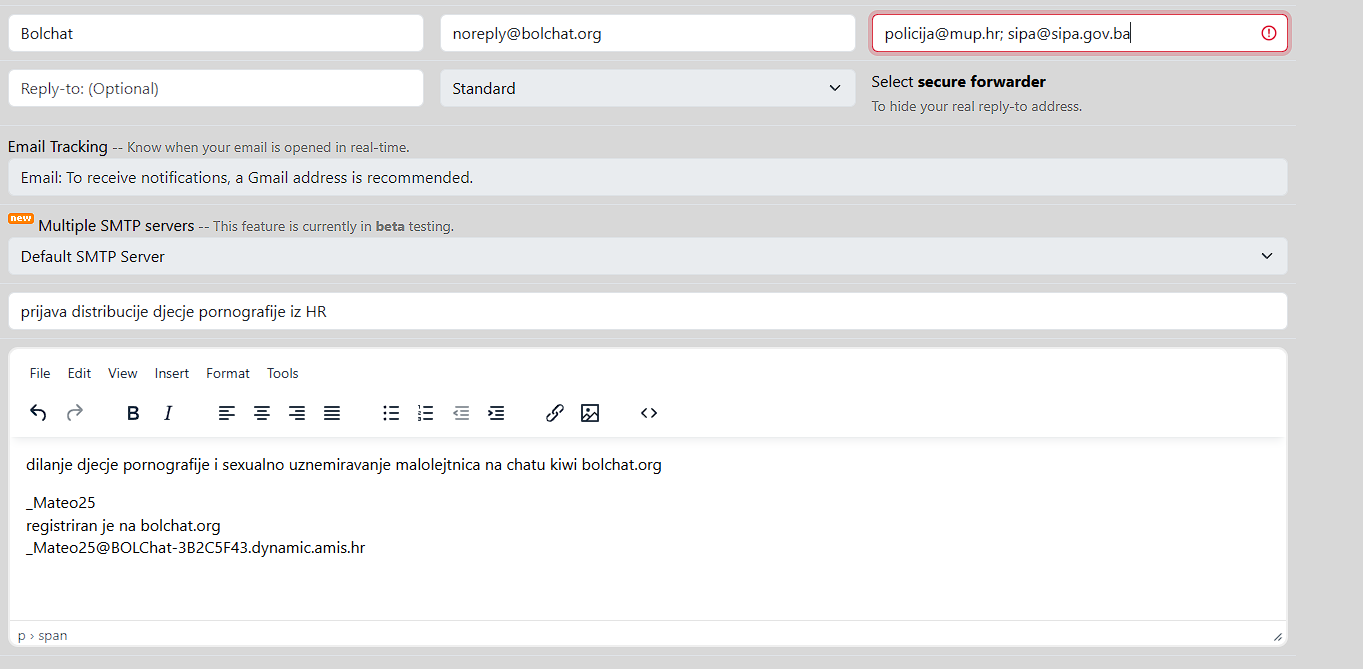The height and width of the screenshot is (669, 1363).
Task: Insert a bullet list
Action: (391, 413)
